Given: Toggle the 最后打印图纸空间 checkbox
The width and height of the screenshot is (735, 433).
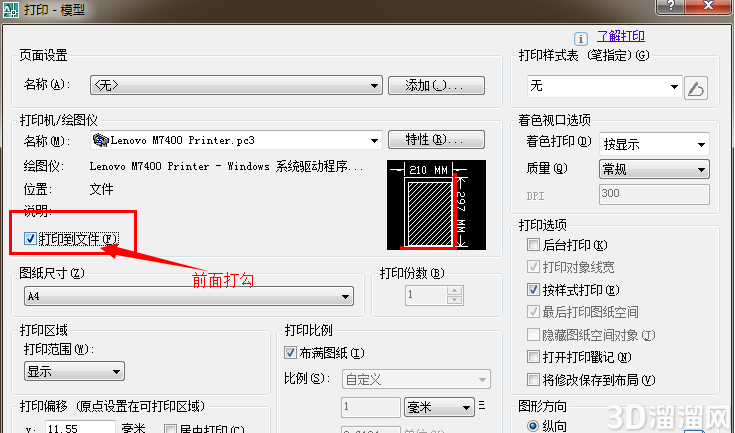Looking at the screenshot, I should pos(533,312).
